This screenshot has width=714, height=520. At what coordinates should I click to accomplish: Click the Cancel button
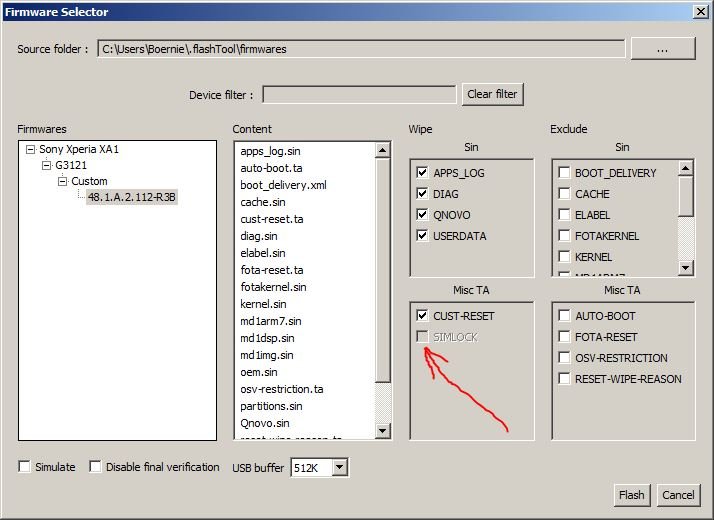[x=678, y=495]
